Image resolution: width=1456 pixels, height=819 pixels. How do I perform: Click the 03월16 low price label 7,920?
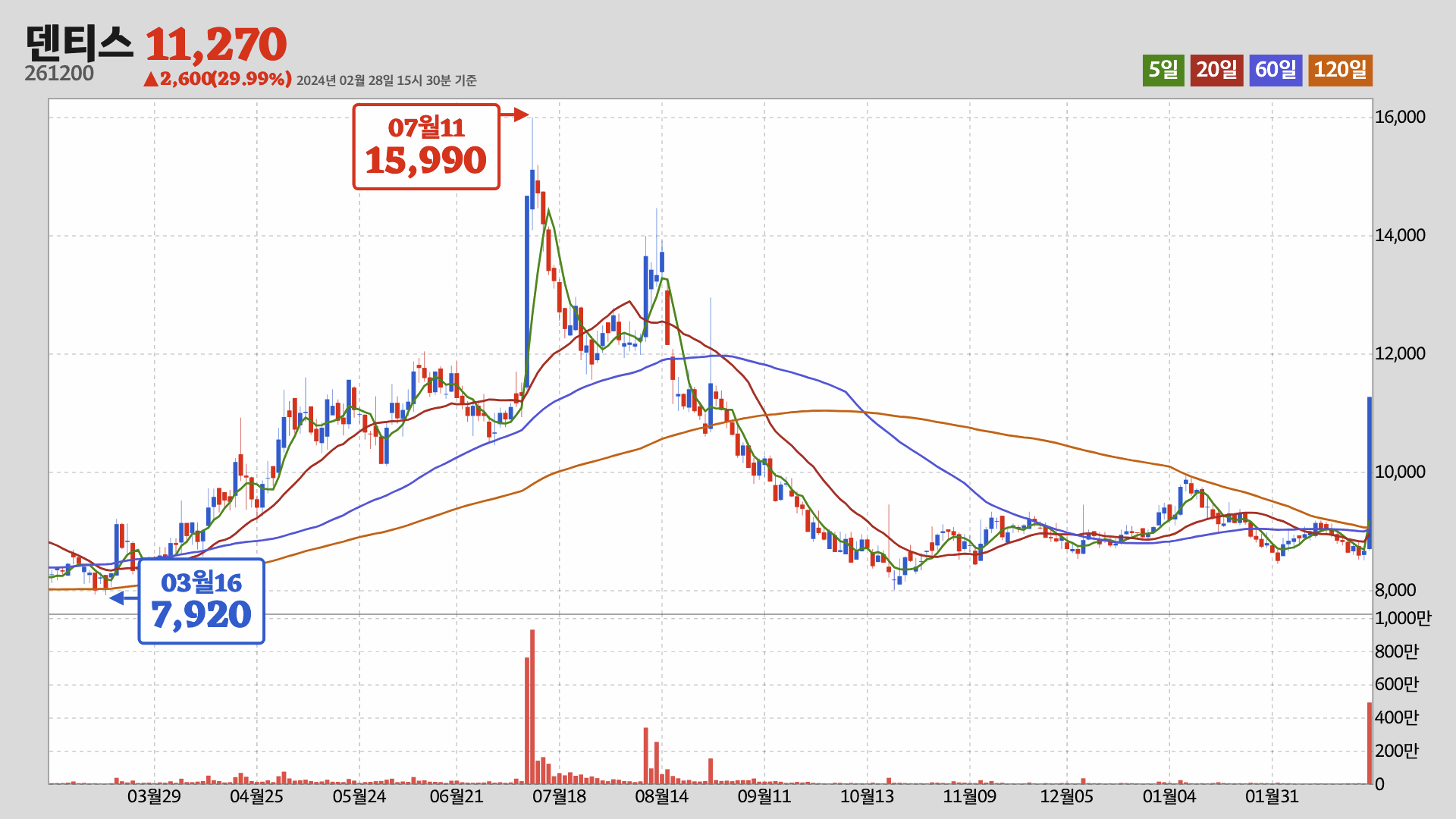coord(201,601)
